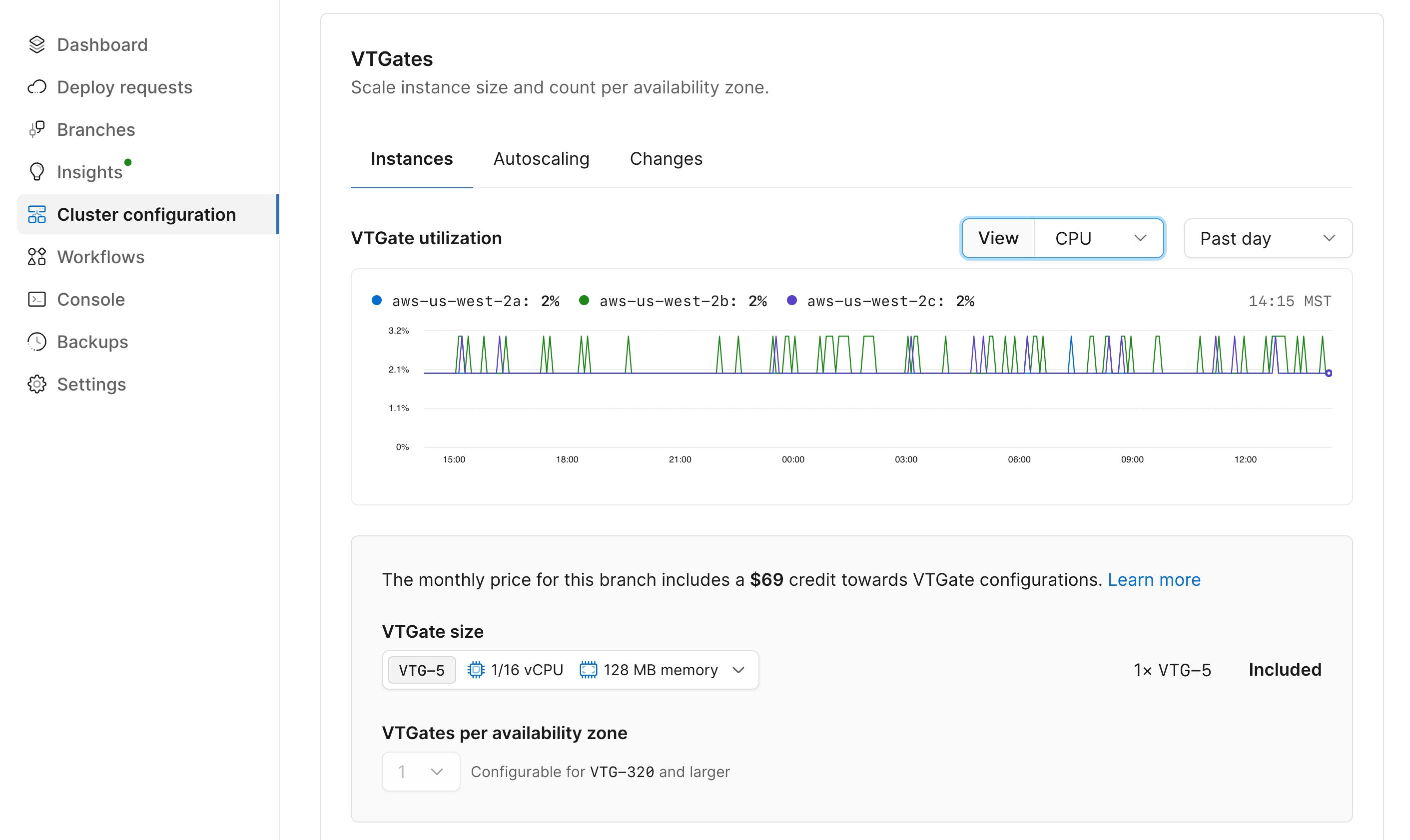The width and height of the screenshot is (1410, 840).
Task: Click the Included price label
Action: [1285, 670]
